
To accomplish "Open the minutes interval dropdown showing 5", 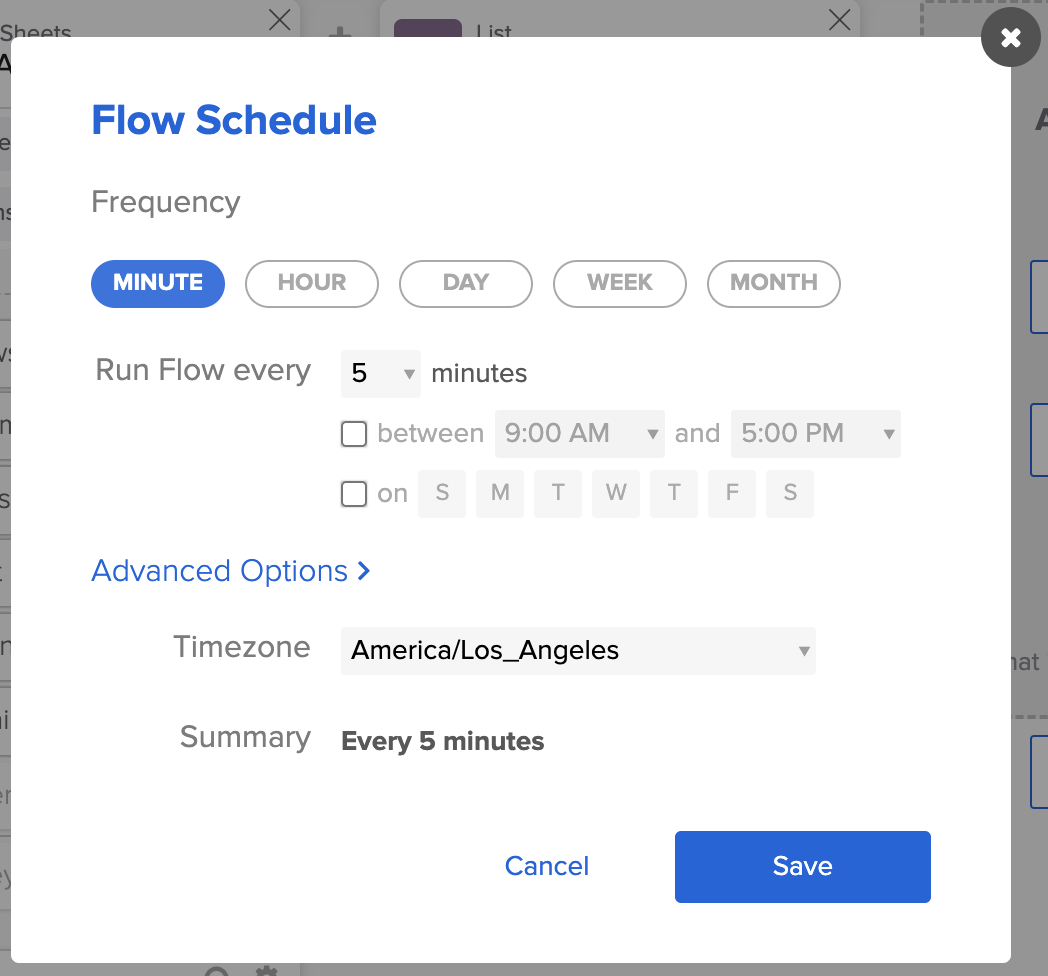I will [x=381, y=374].
